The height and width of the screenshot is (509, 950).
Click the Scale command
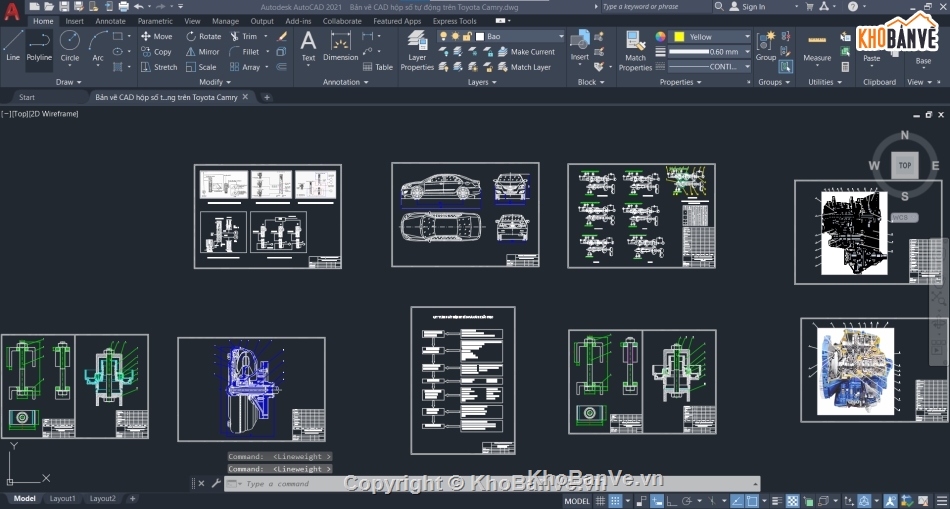click(x=201, y=67)
